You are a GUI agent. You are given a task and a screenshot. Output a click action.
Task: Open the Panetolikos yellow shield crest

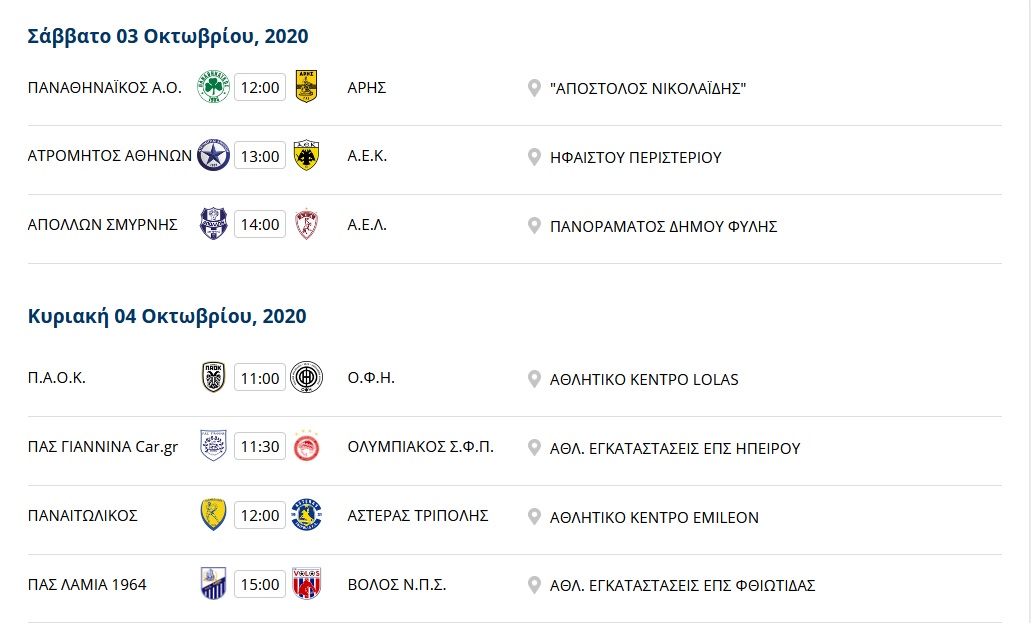pyautogui.click(x=214, y=515)
